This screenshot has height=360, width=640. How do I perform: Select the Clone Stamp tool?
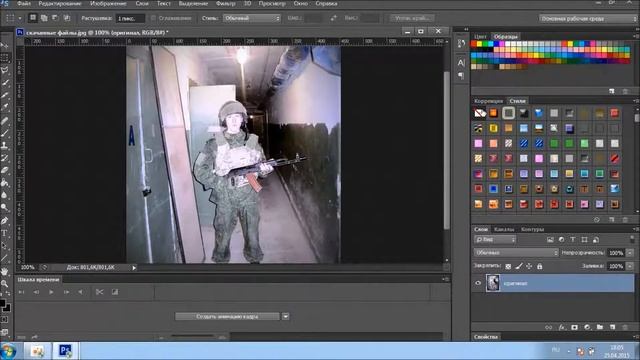click(5, 145)
